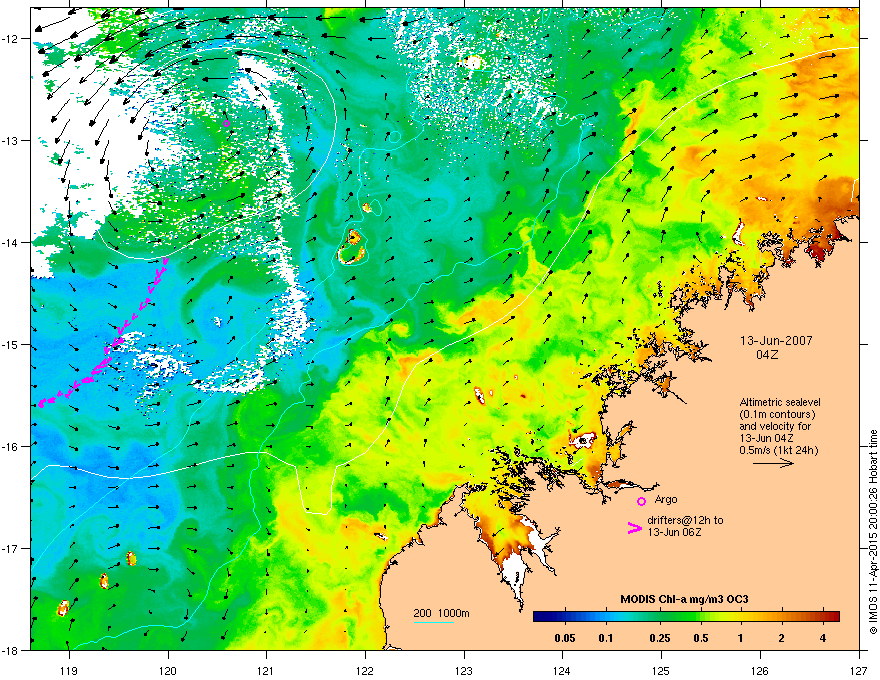
Task: Click longitude axis label 121
Action: click(x=266, y=670)
